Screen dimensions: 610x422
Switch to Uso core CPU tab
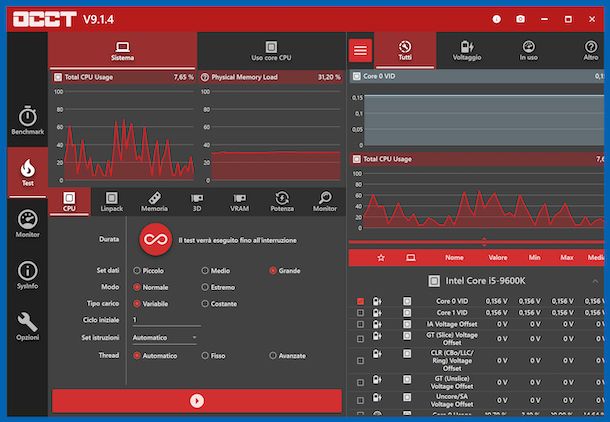click(271, 51)
